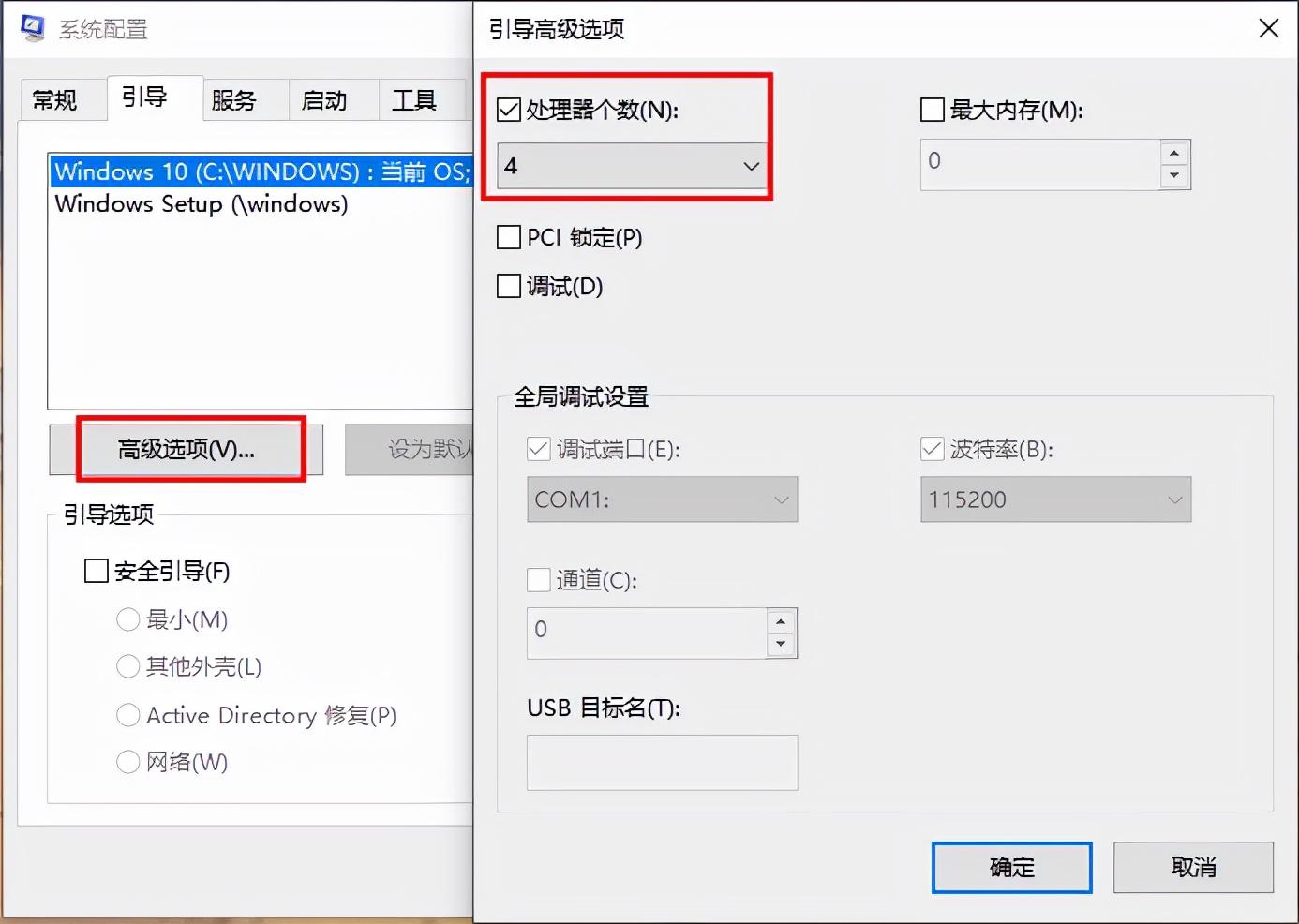Enable the 最大内存(M) checkbox

pyautogui.click(x=933, y=111)
